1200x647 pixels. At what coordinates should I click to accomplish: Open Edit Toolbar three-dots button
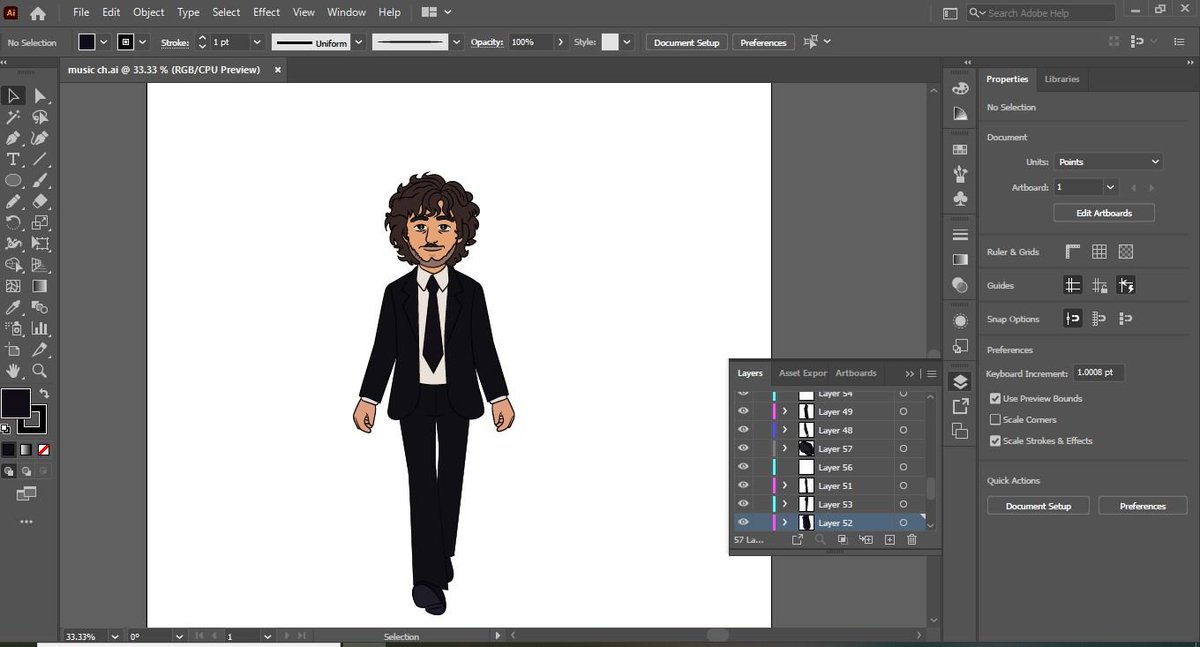click(26, 521)
